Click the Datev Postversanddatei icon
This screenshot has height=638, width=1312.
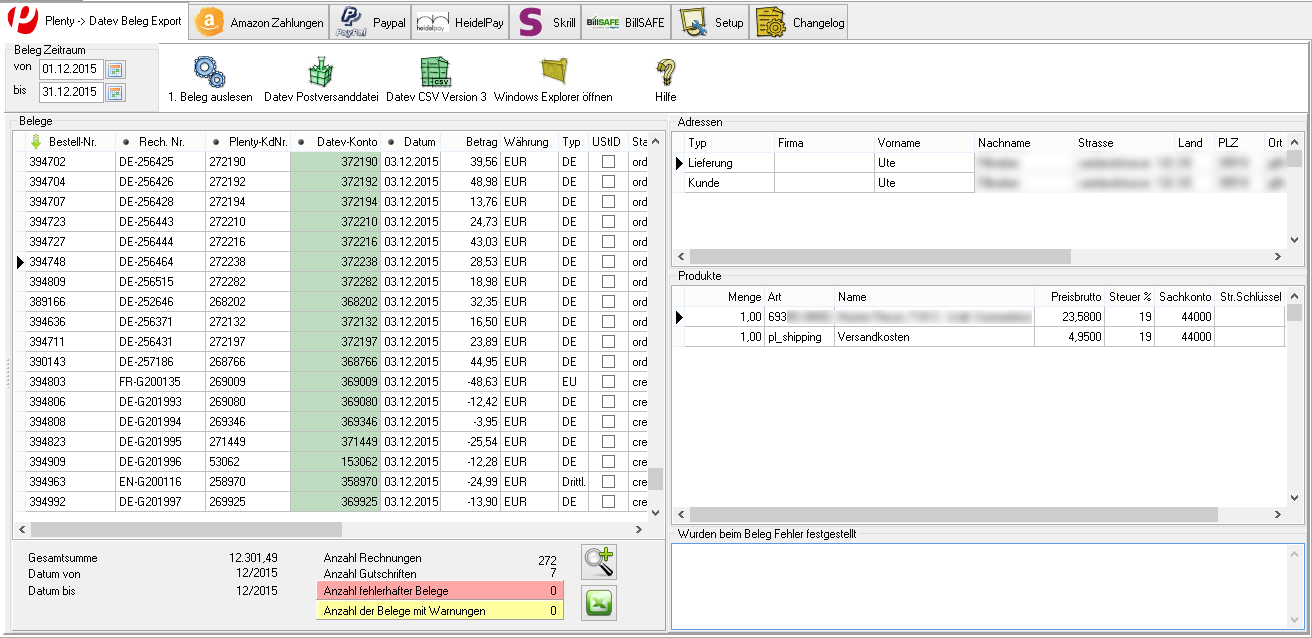pos(320,71)
